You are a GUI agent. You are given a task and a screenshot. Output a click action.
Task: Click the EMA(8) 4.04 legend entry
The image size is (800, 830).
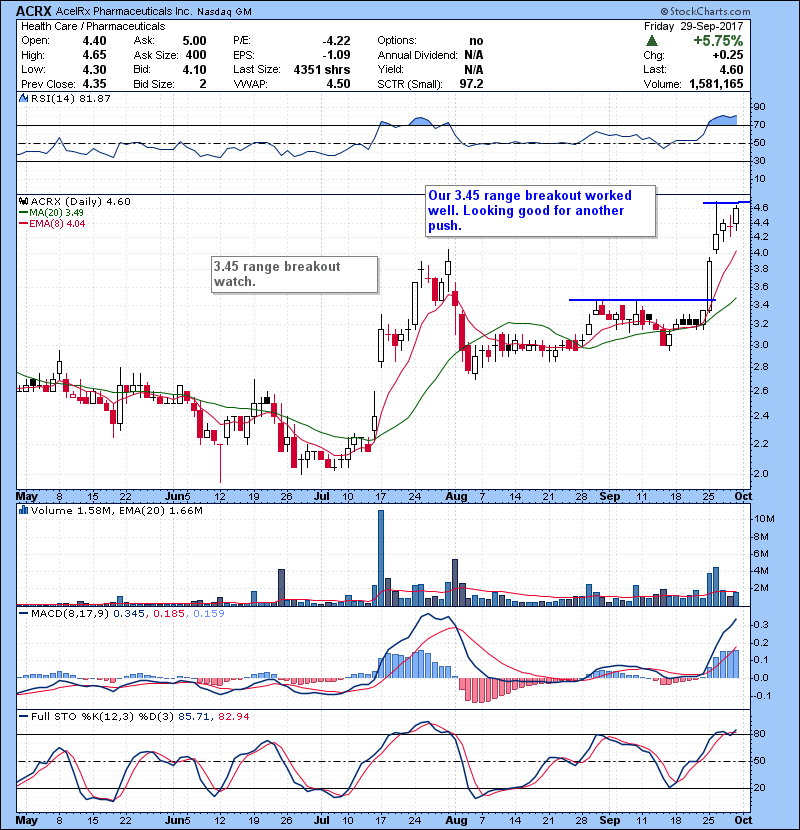click(x=52, y=223)
